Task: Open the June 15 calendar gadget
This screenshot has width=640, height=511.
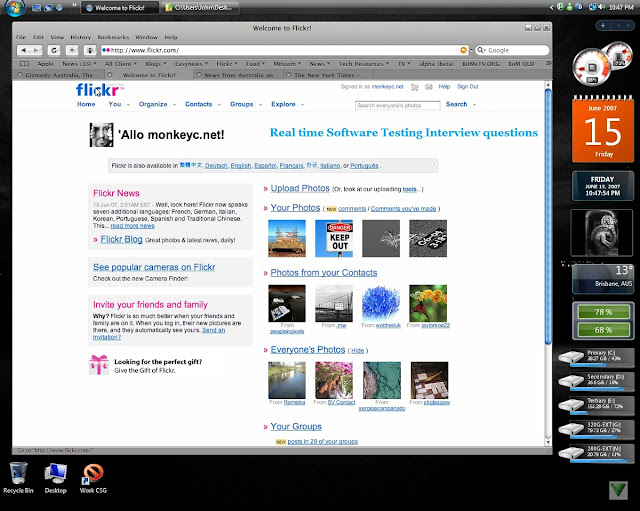Action: 603,129
